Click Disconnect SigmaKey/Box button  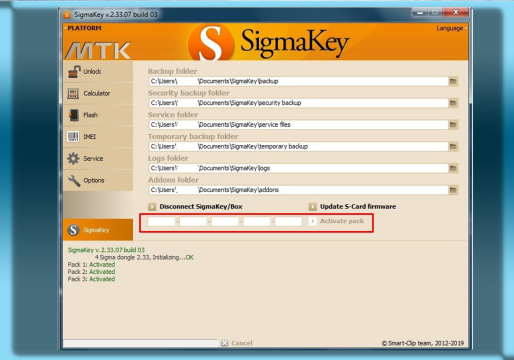click(195, 207)
